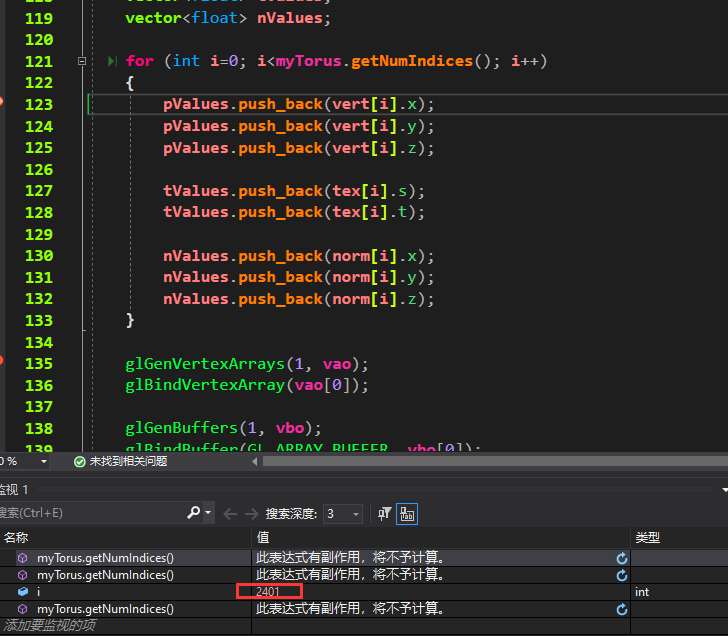Viewport: 728px width, 636px height.
Task: Click the 监视 1 panel title
Action: [14, 490]
